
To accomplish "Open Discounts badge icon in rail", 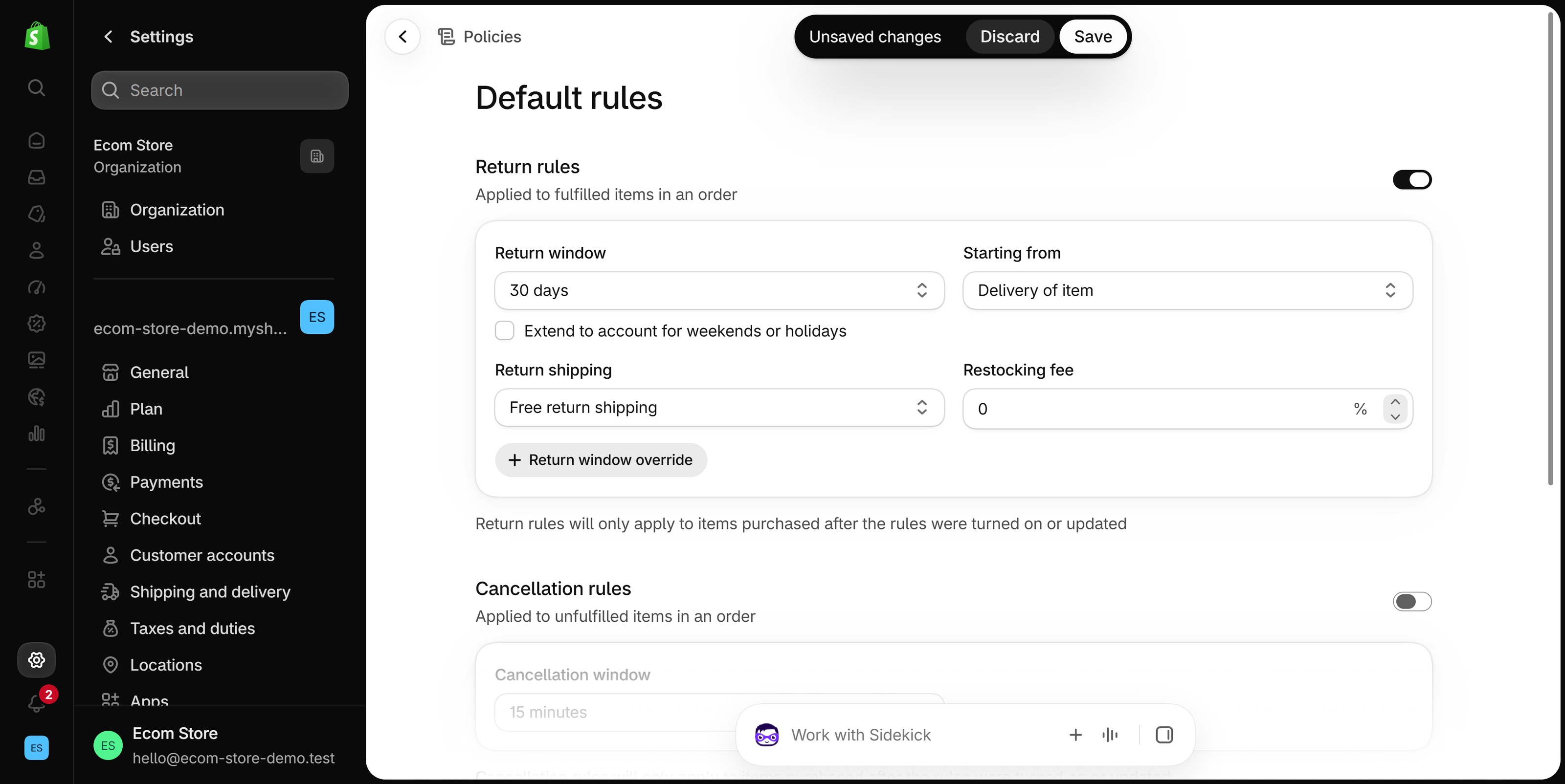I will coord(37,324).
